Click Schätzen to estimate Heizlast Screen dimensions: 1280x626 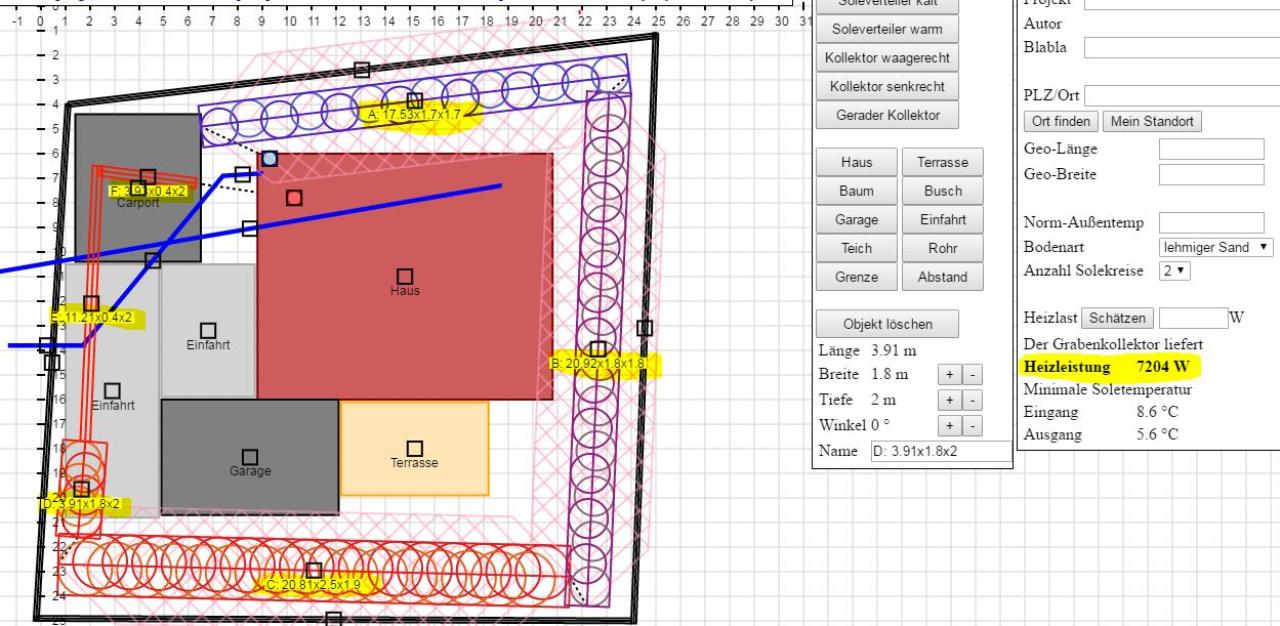click(x=1117, y=318)
